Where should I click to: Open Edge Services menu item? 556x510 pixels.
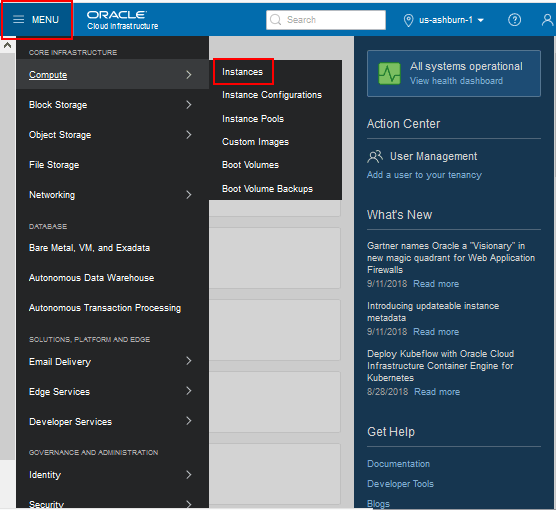pos(60,392)
